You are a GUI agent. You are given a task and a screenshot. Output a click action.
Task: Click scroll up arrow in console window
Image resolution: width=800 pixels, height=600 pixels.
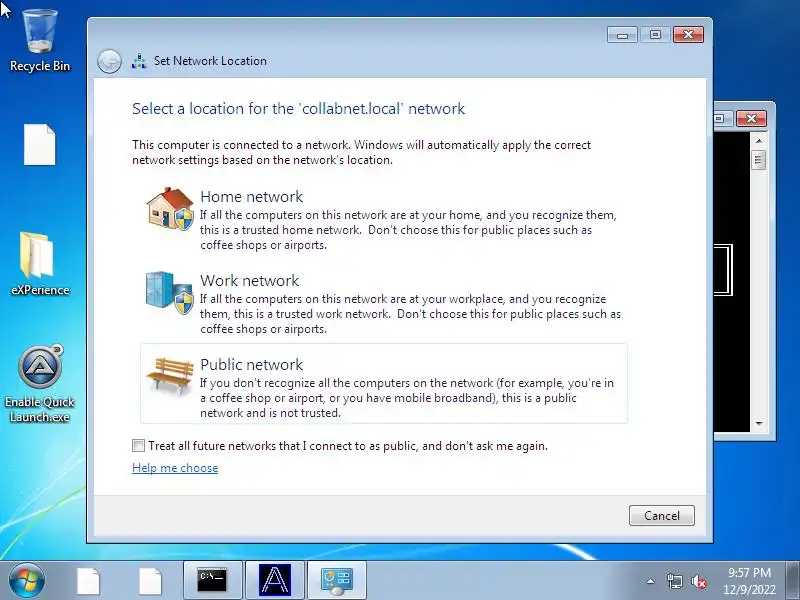pyautogui.click(x=759, y=140)
